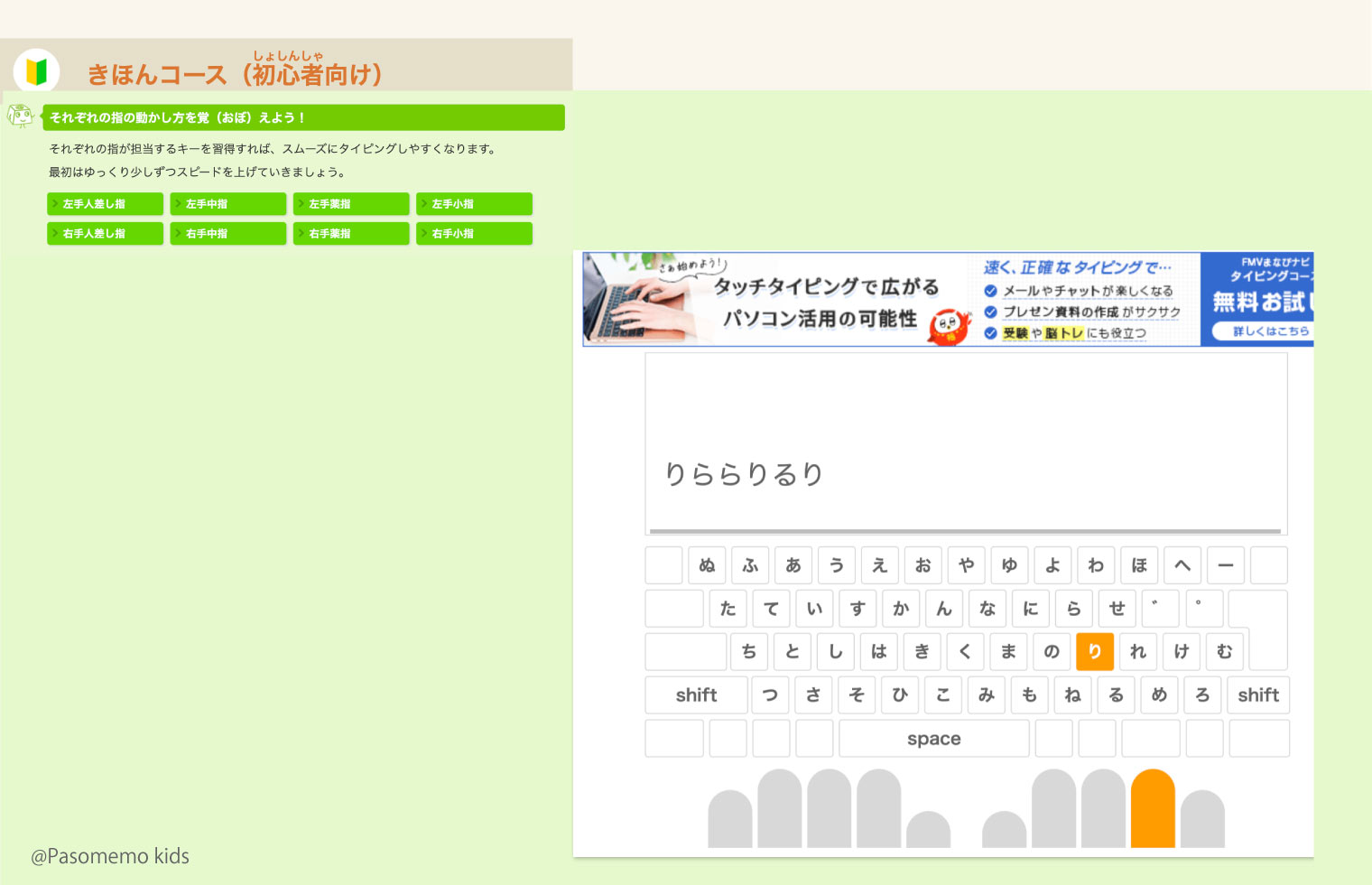Open the 左手人差し指 practice
The image size is (1372, 885).
tap(105, 204)
